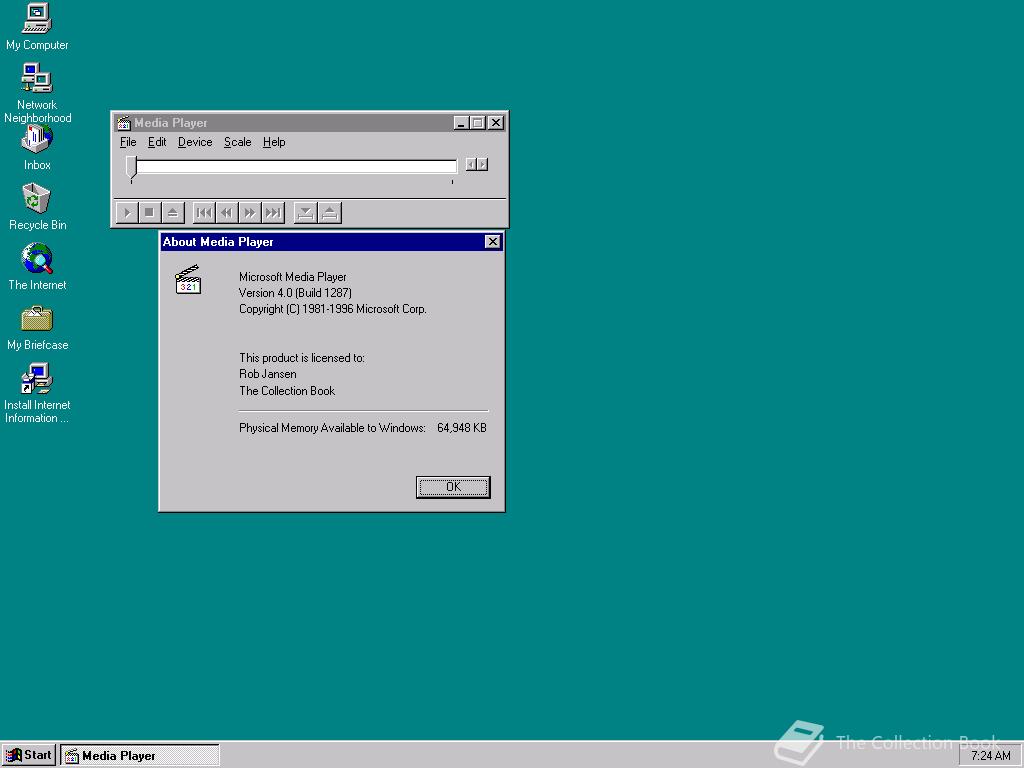This screenshot has height=768, width=1024.
Task: Click the scroll-forward arrow beside the slider
Action: tap(483, 165)
